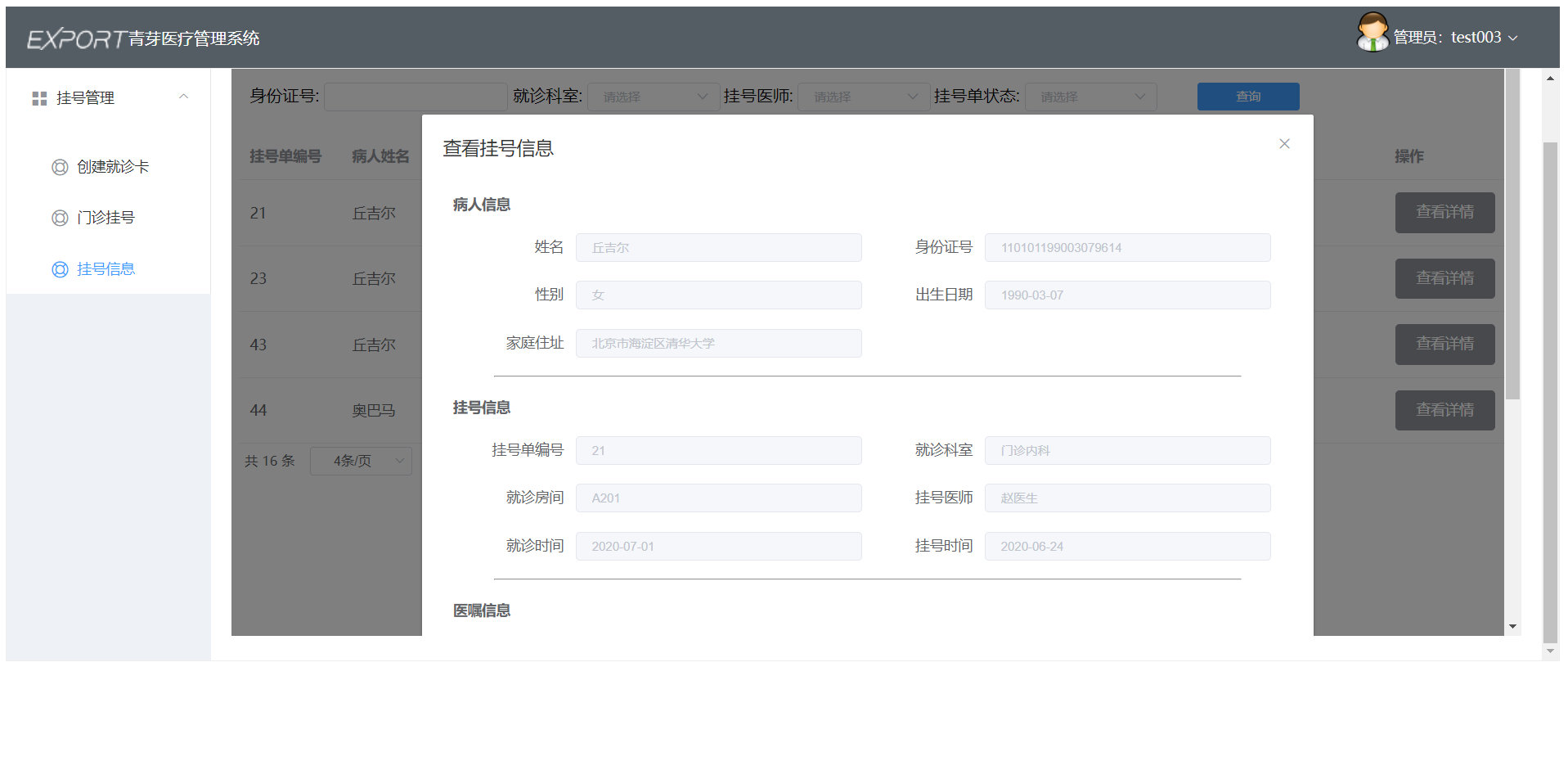
Task: Click the 挂号单编号 field showing 21
Action: tap(718, 450)
